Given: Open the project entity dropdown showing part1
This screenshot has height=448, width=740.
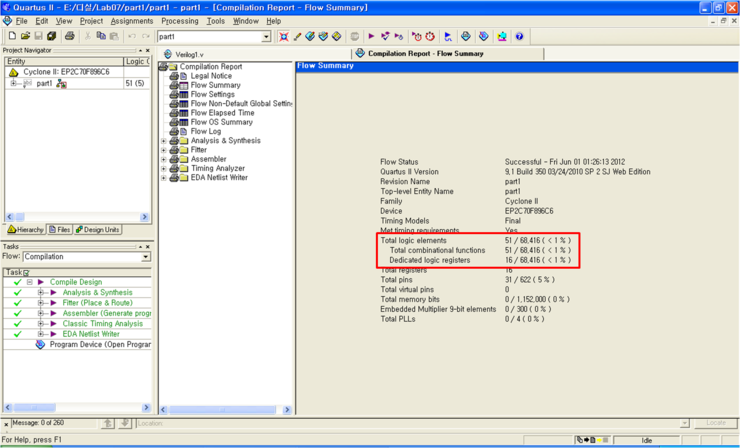Looking at the screenshot, I should point(265,37).
